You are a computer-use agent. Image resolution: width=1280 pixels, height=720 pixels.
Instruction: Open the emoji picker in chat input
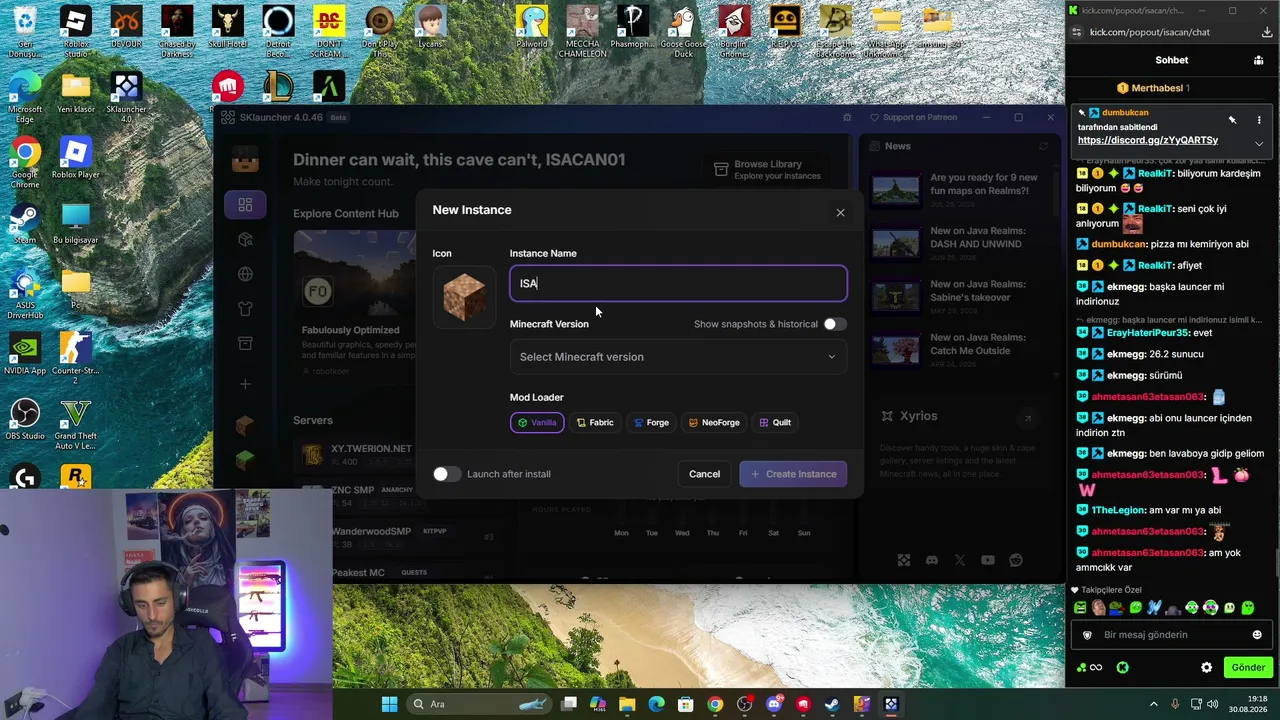1257,635
